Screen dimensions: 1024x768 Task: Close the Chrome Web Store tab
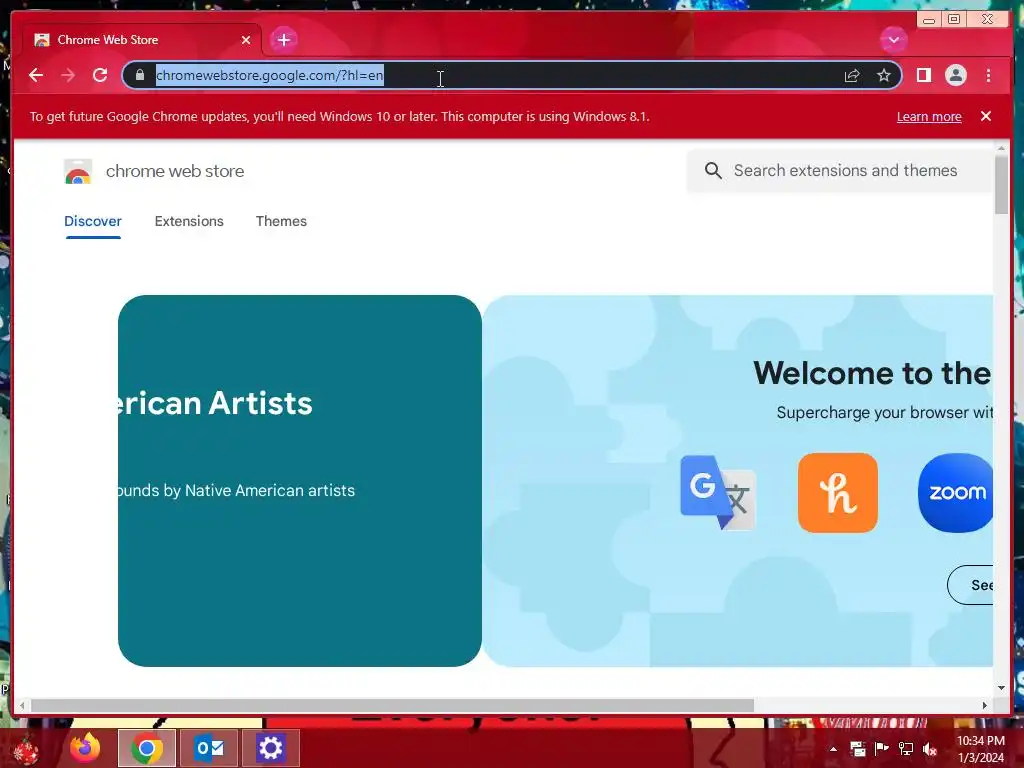pos(246,40)
